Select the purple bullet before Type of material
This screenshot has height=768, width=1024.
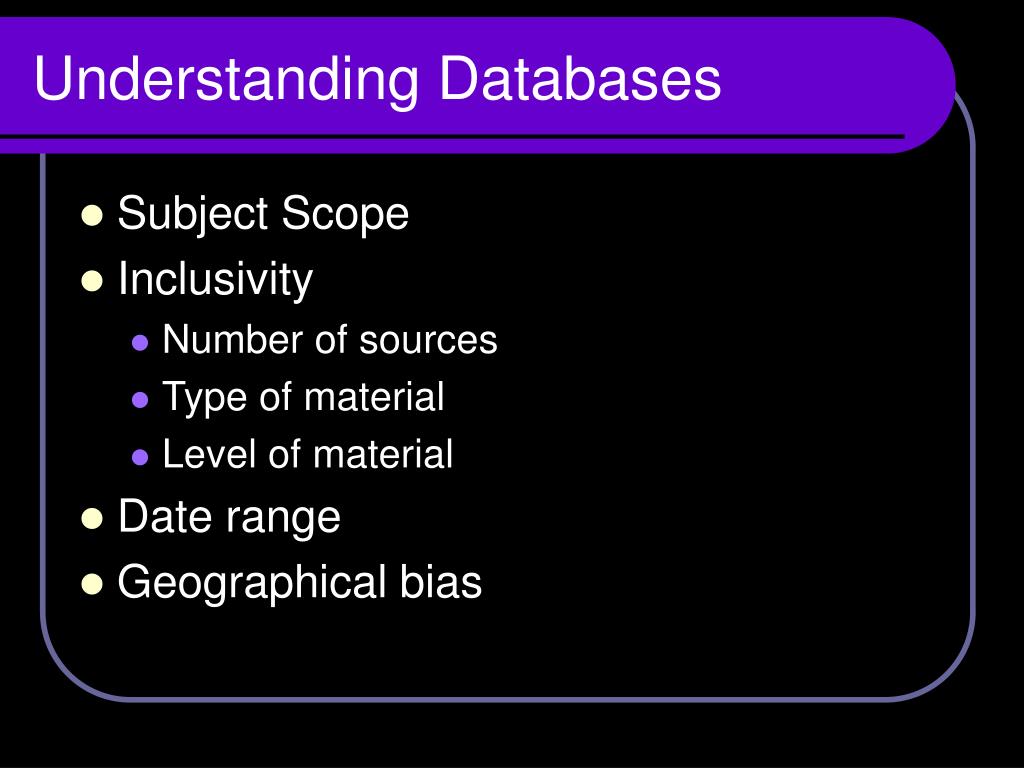pyautogui.click(x=140, y=399)
